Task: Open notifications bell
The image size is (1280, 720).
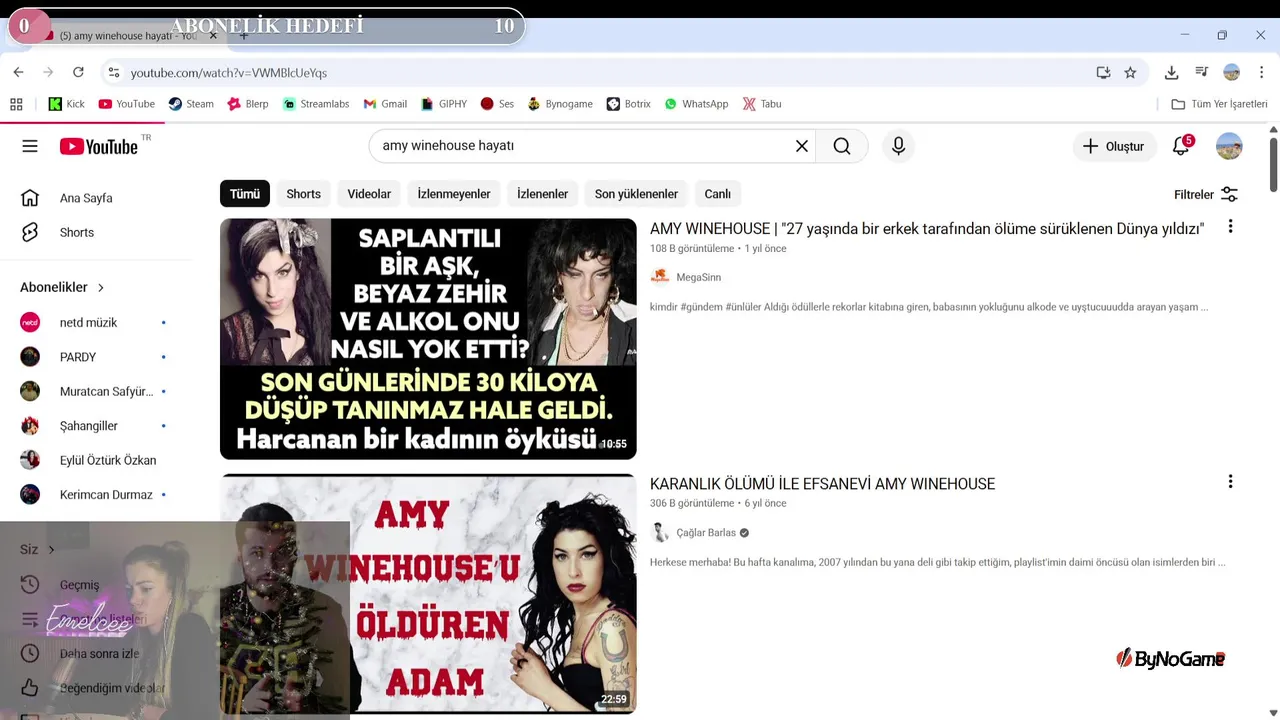Action: [x=1181, y=146]
